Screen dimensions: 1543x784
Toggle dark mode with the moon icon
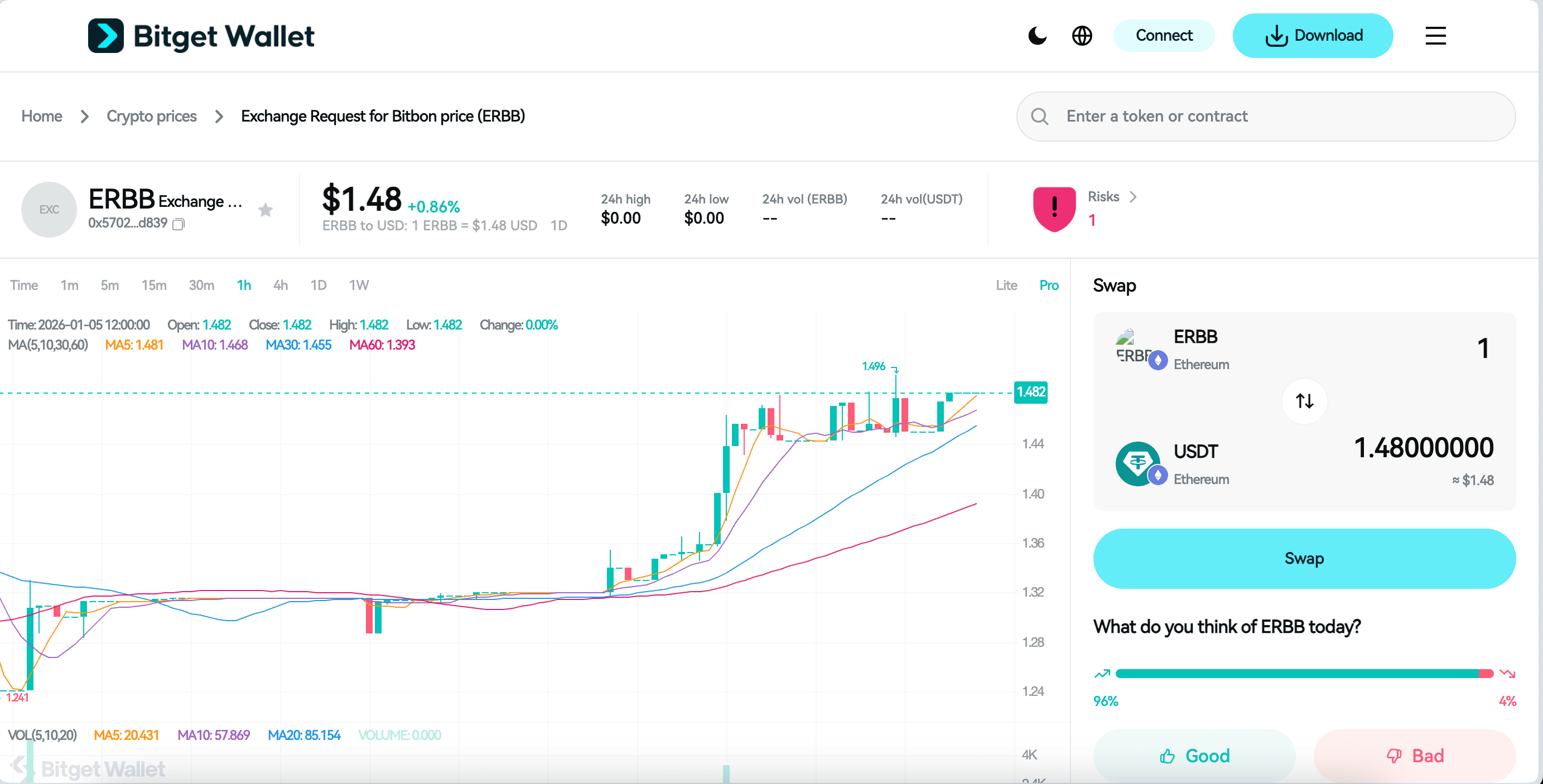(1037, 35)
